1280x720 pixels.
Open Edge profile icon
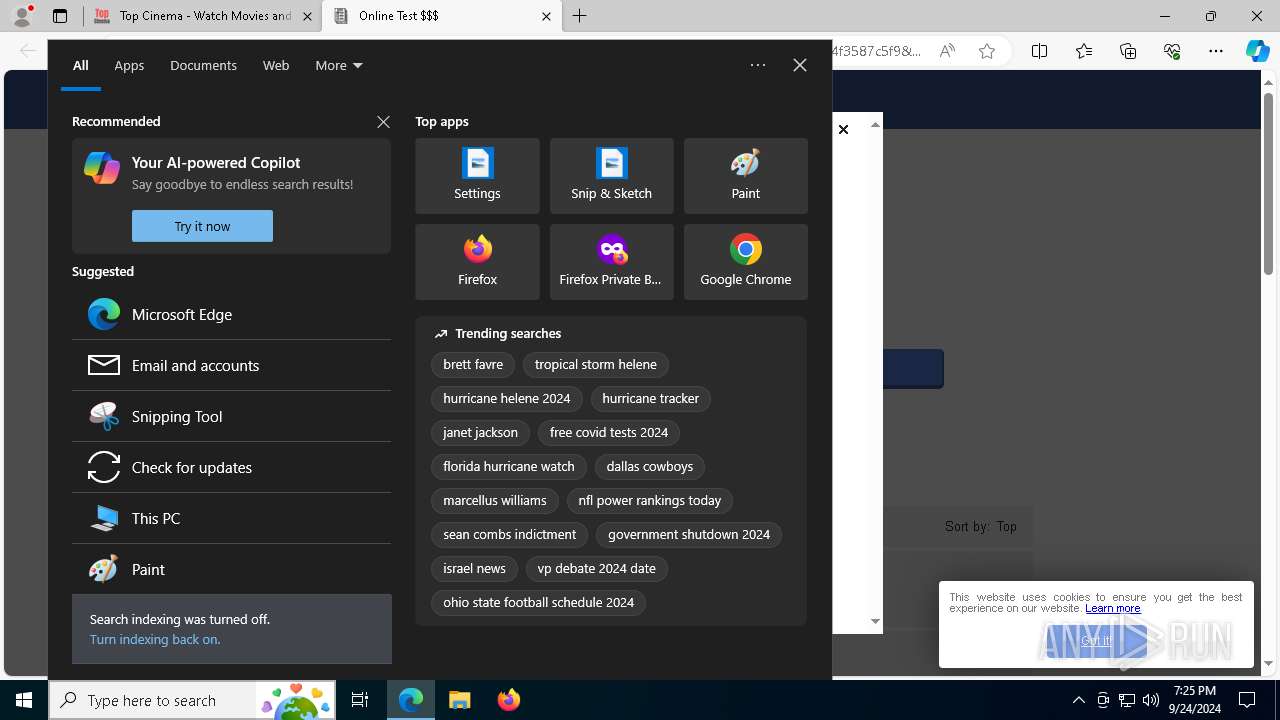pyautogui.click(x=22, y=16)
